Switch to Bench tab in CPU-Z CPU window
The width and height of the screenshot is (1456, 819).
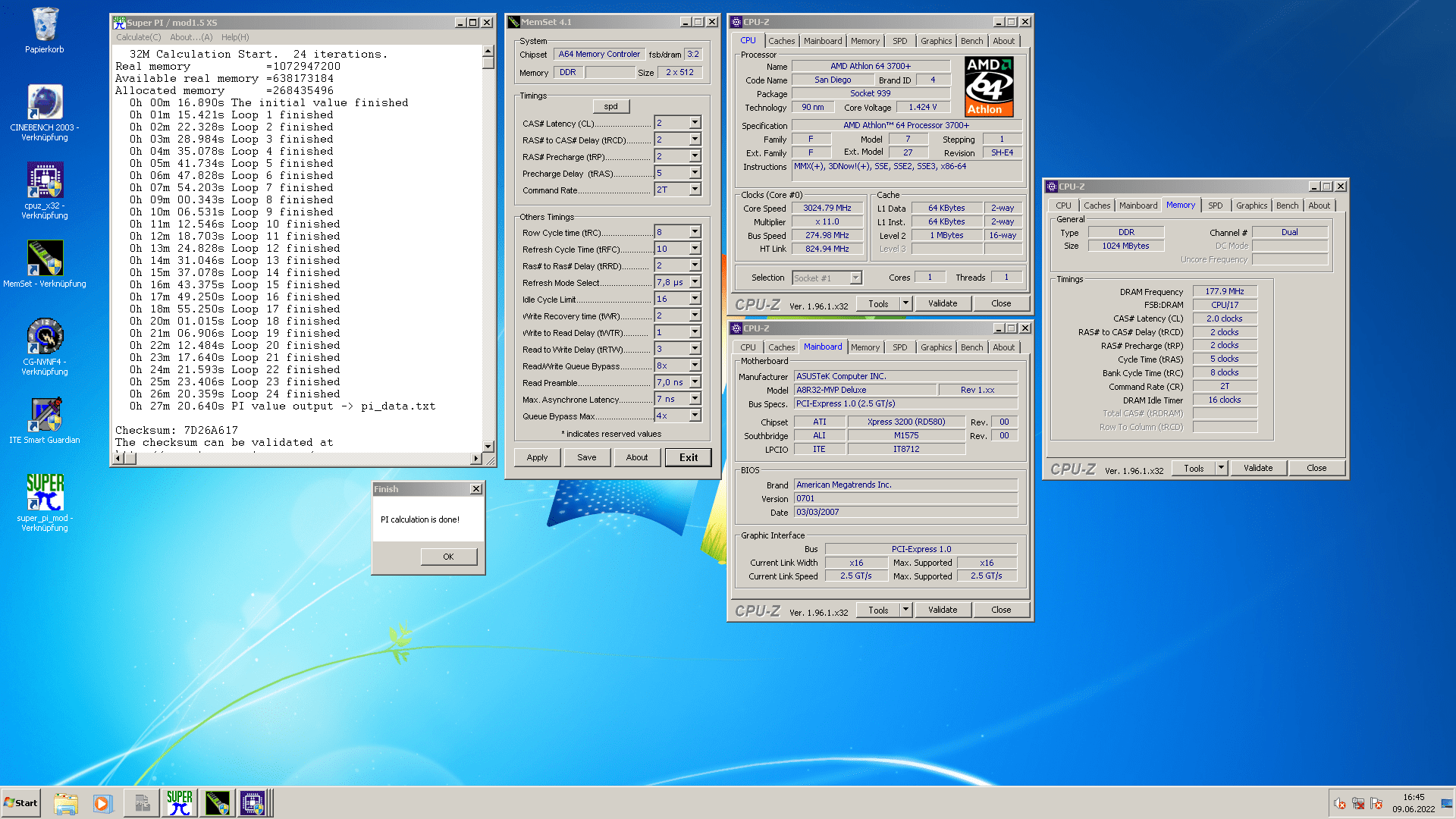point(971,41)
